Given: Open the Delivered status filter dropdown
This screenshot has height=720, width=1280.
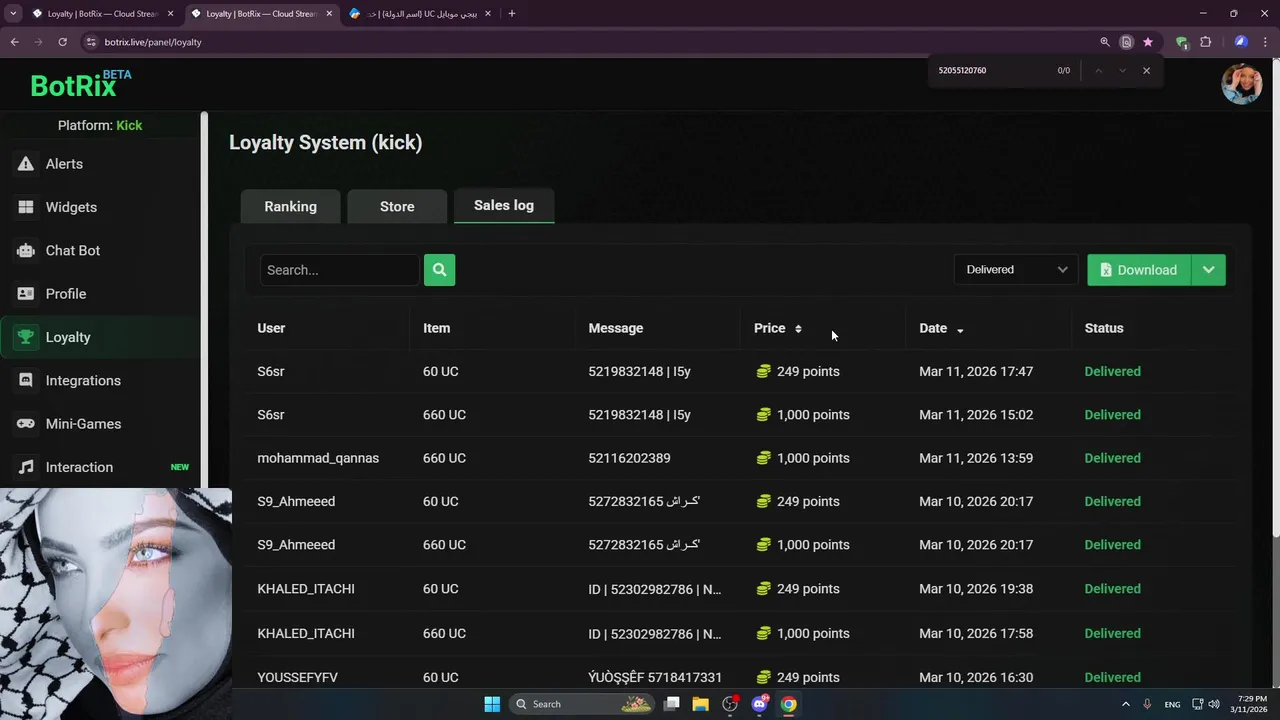Looking at the screenshot, I should [x=1016, y=270].
